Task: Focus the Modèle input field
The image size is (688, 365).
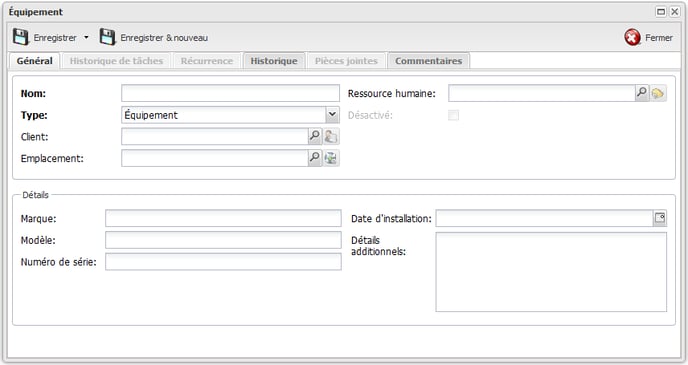Action: click(x=223, y=240)
